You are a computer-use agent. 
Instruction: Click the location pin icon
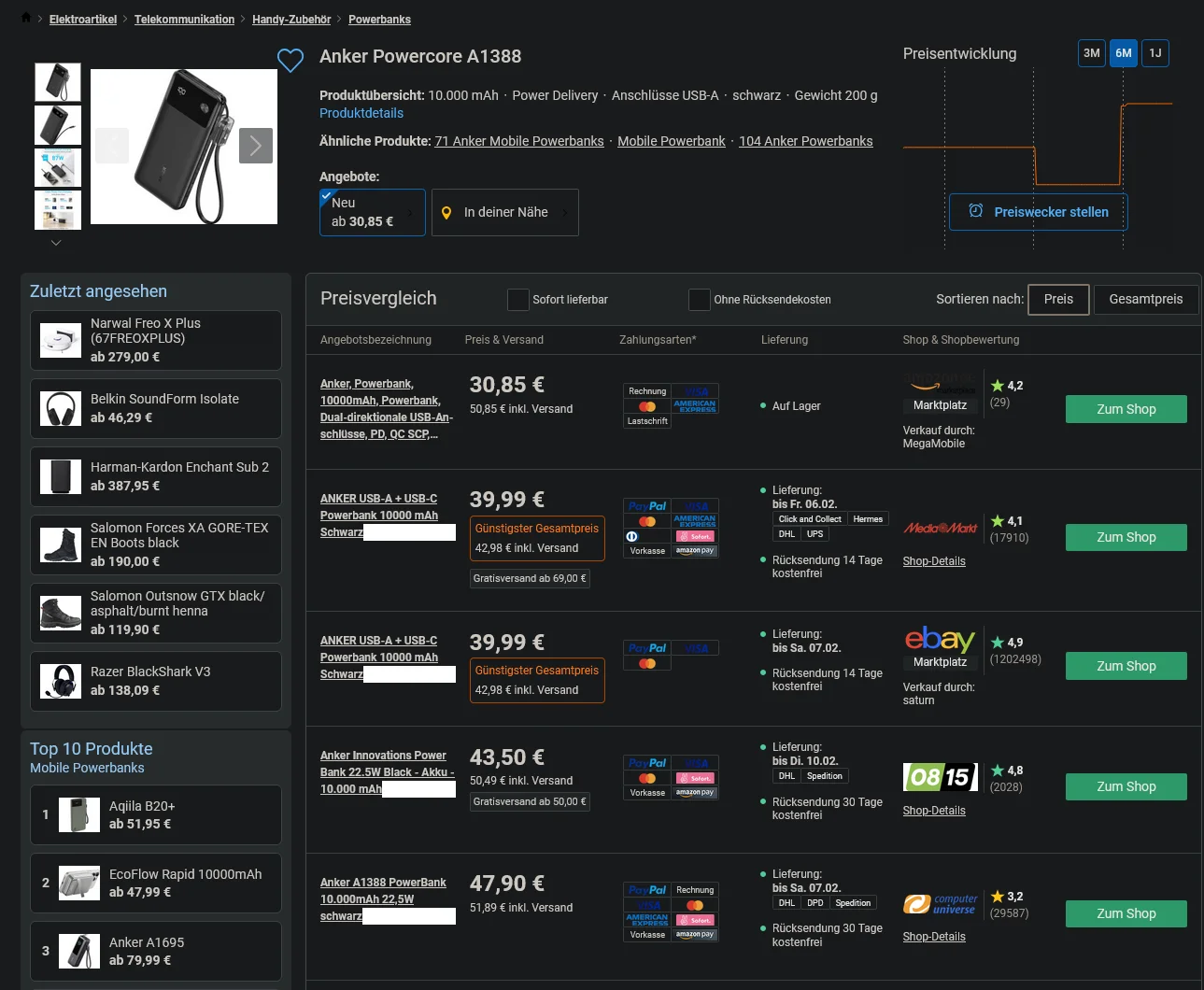pos(446,213)
